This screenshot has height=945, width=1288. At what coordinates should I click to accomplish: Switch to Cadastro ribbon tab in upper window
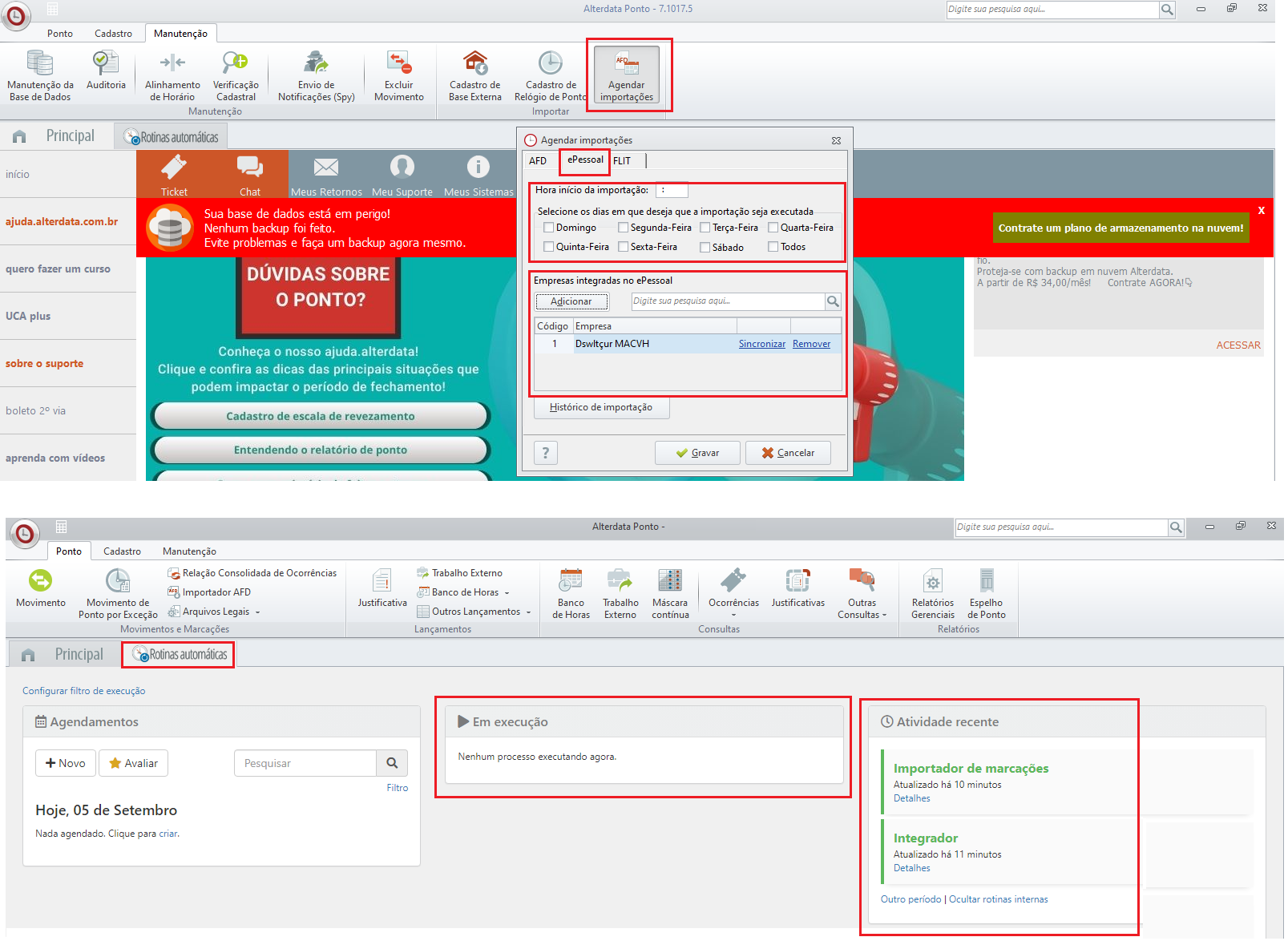pos(113,34)
